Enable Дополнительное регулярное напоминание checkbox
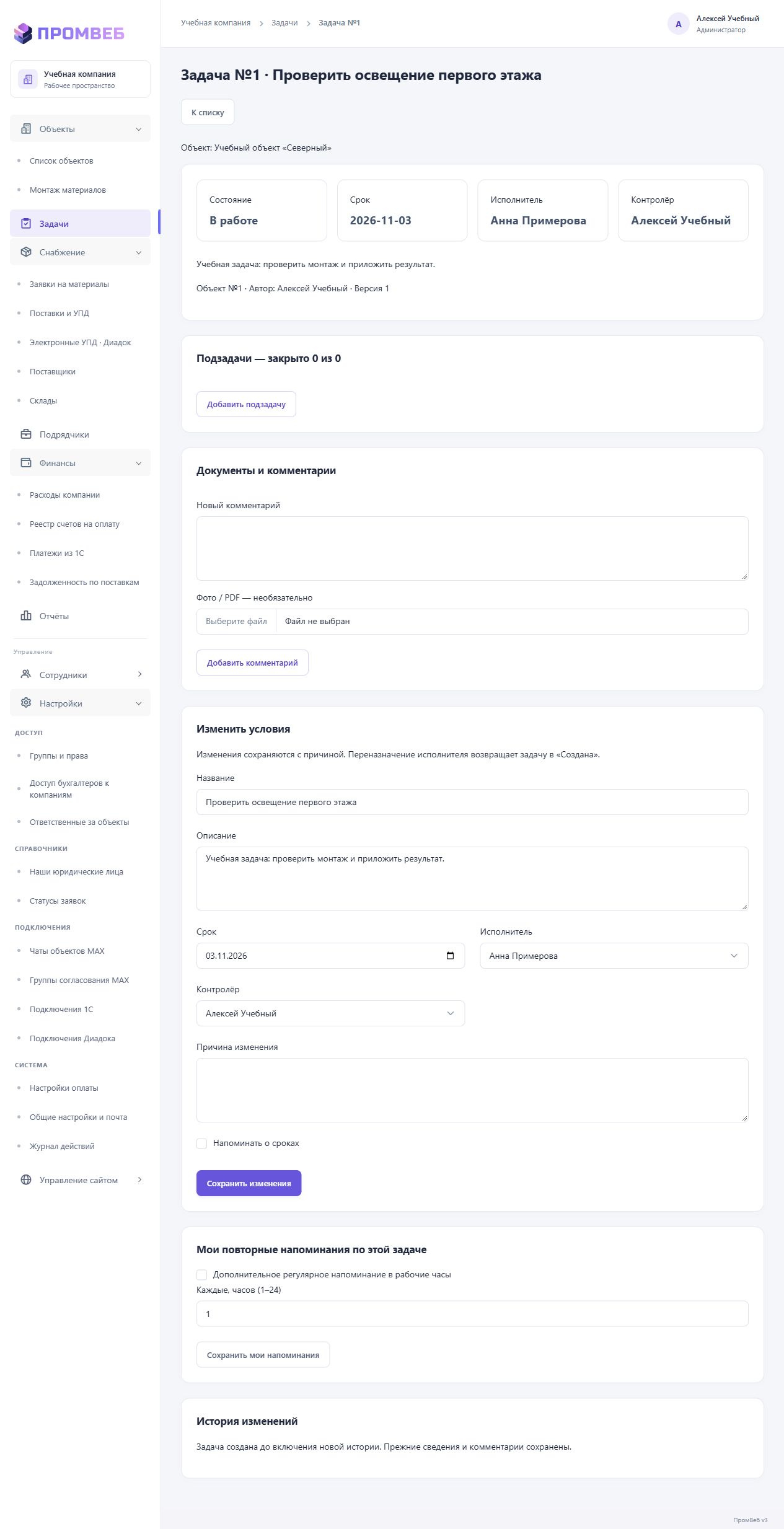The image size is (784, 1529). coord(202,1275)
